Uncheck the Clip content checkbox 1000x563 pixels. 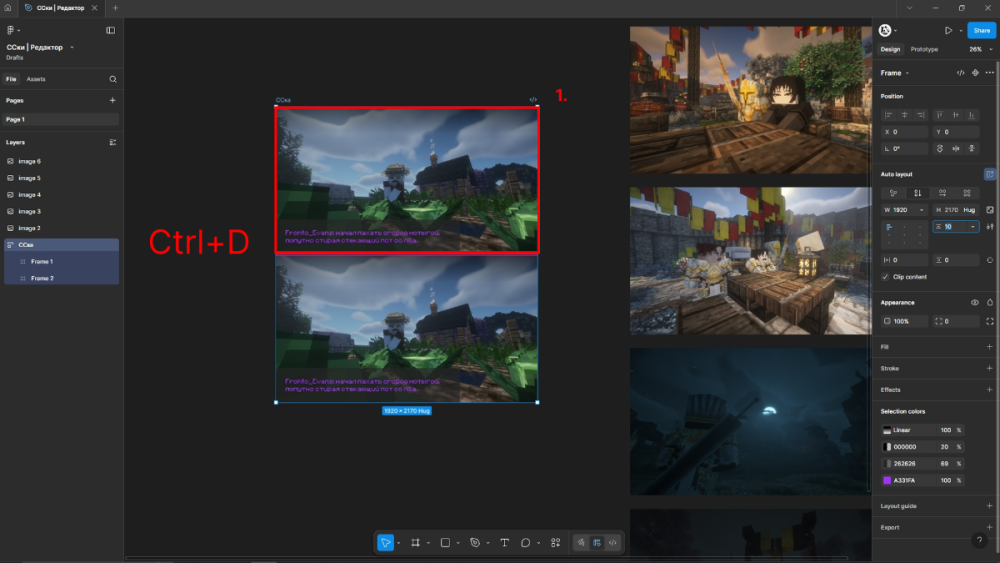click(885, 277)
